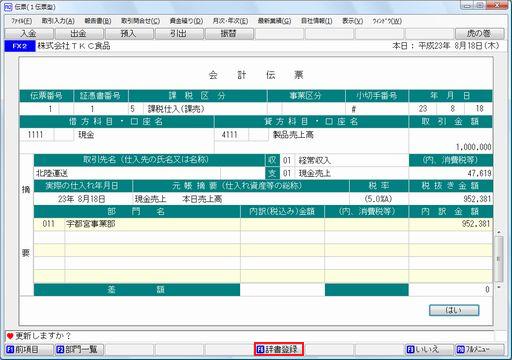Open the 表示(V) menu
This screenshot has width=512, height=360.
coord(352,21)
